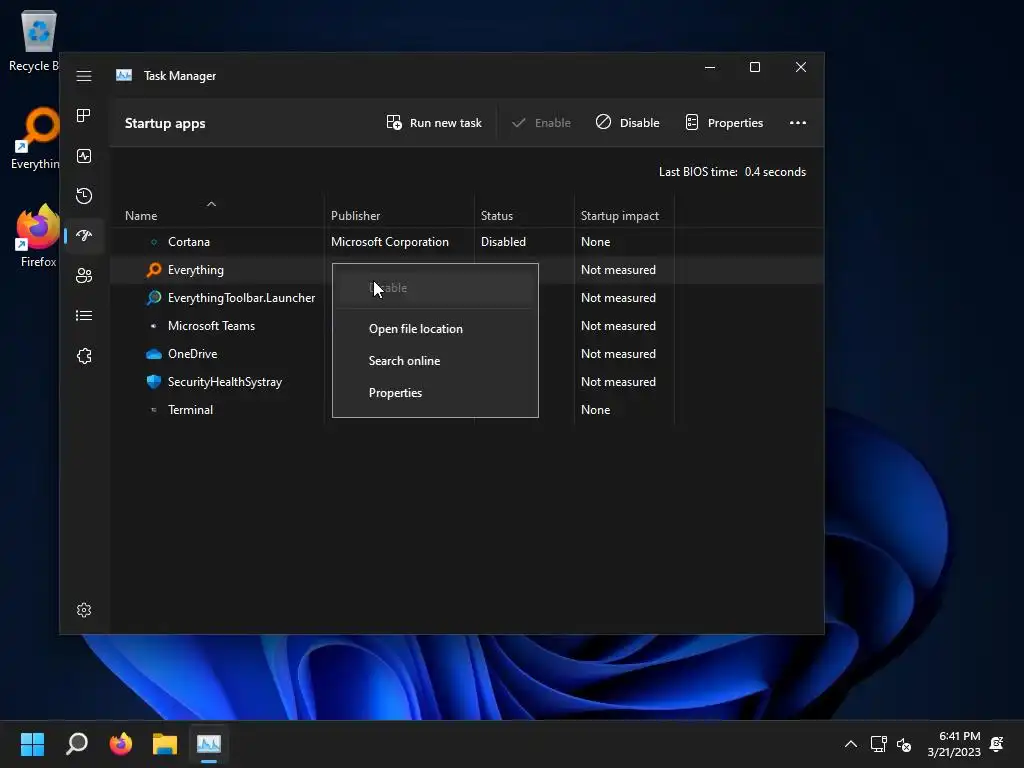Select the Startup apps sidebar icon

point(84,236)
